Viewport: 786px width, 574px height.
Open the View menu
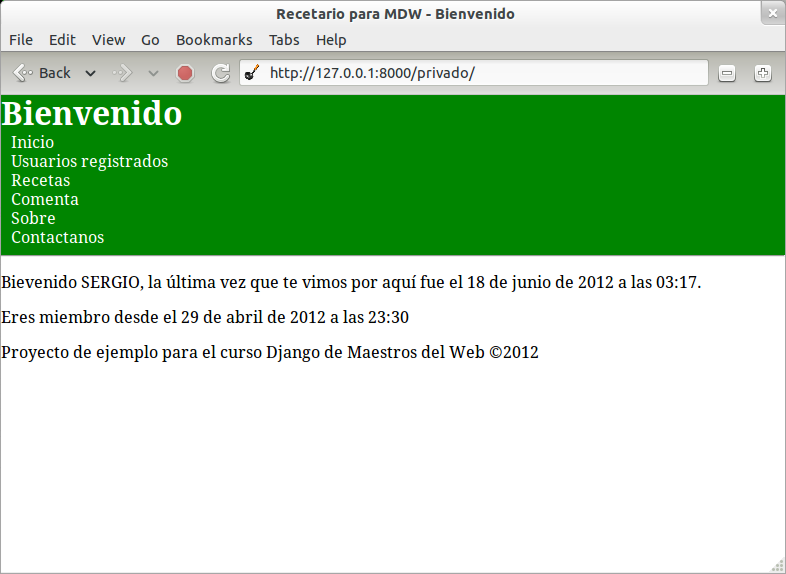click(108, 40)
